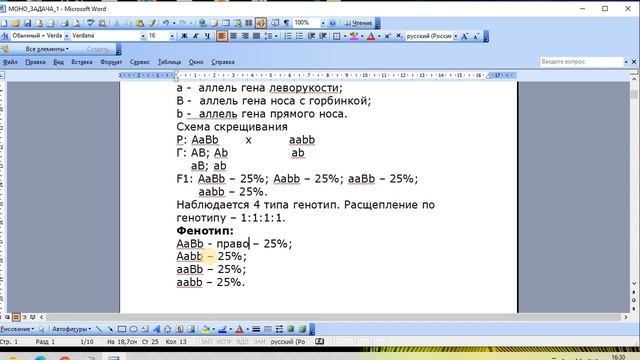Screen dimensions: 640x360
Task: Click the "Введите вопрос" help search field
Action: 581,62
